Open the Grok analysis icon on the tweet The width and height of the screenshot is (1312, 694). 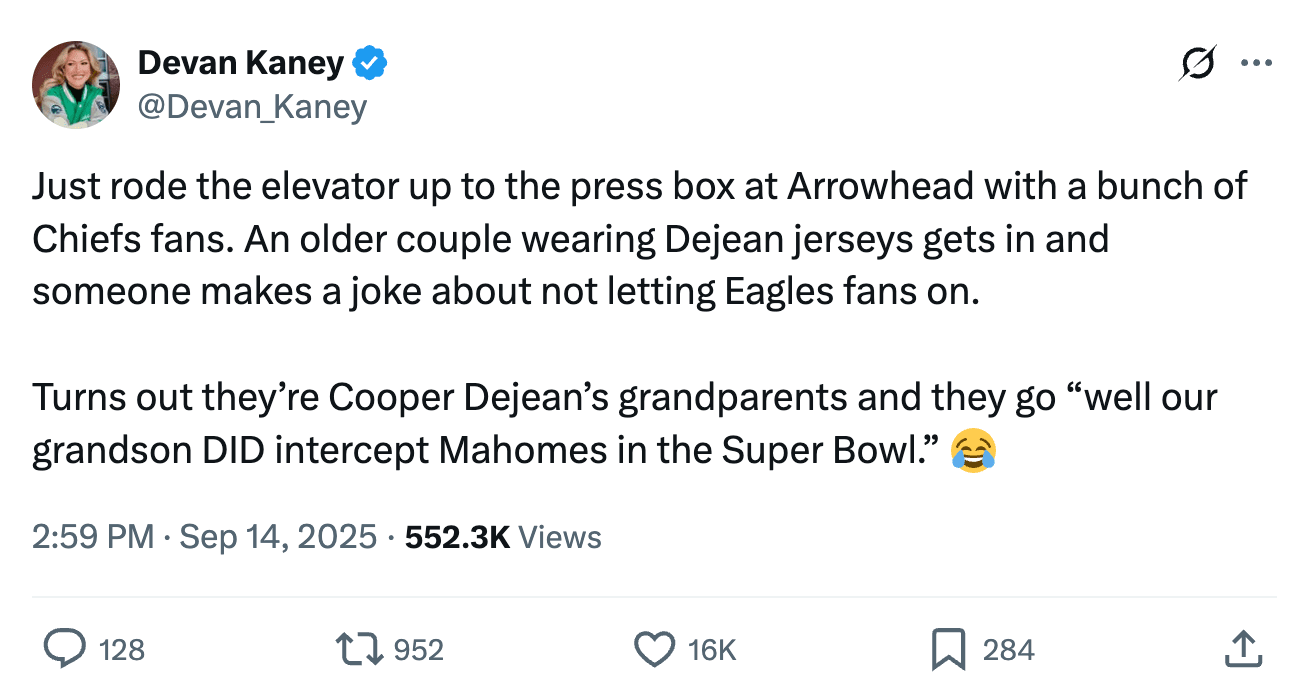click(x=1196, y=62)
